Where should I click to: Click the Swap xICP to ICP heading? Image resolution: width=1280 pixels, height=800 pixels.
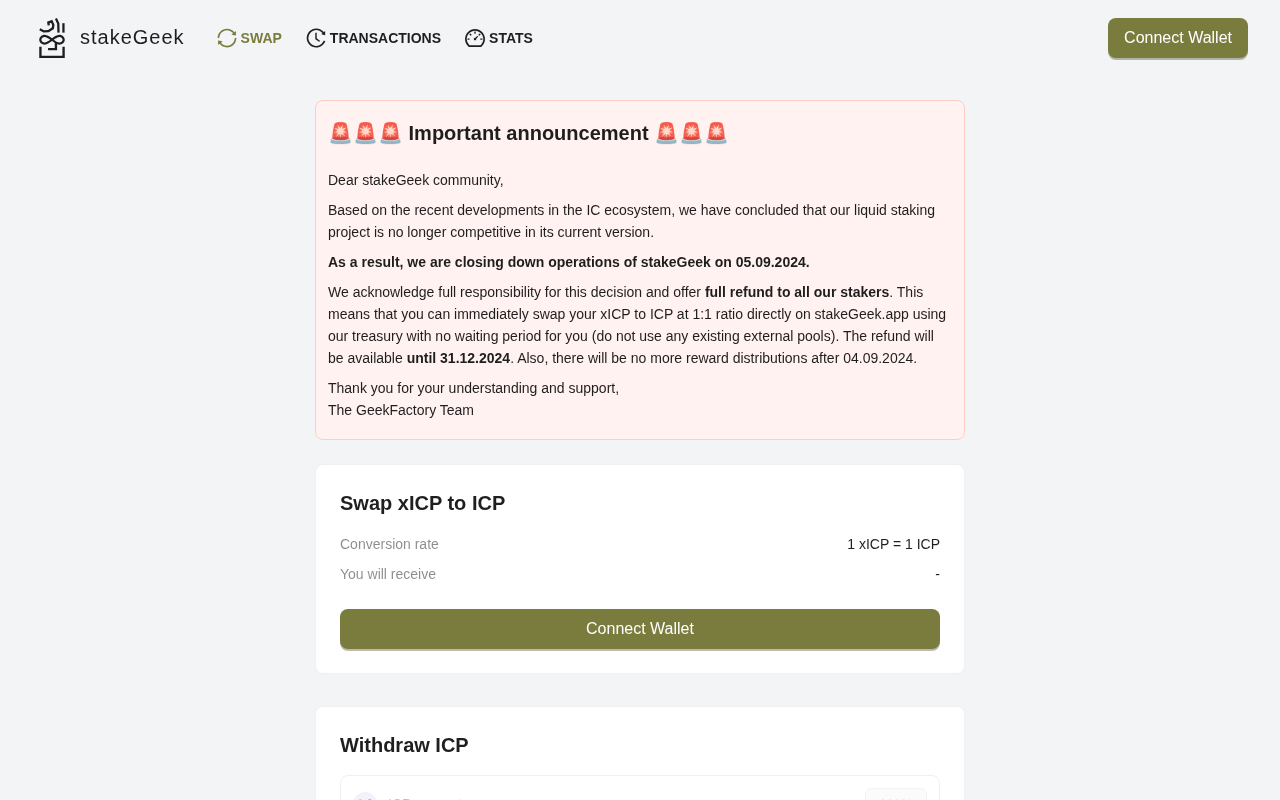422,503
